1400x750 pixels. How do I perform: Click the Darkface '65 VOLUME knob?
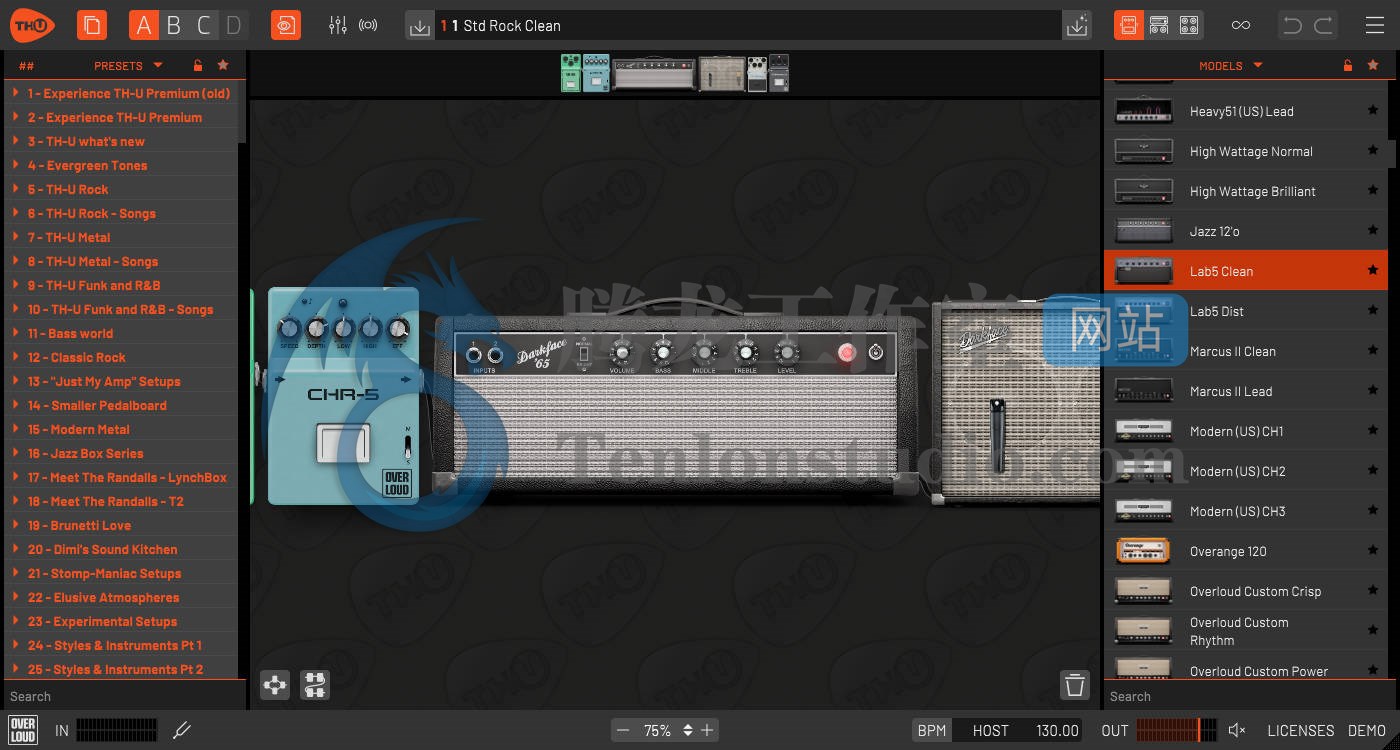(622, 352)
